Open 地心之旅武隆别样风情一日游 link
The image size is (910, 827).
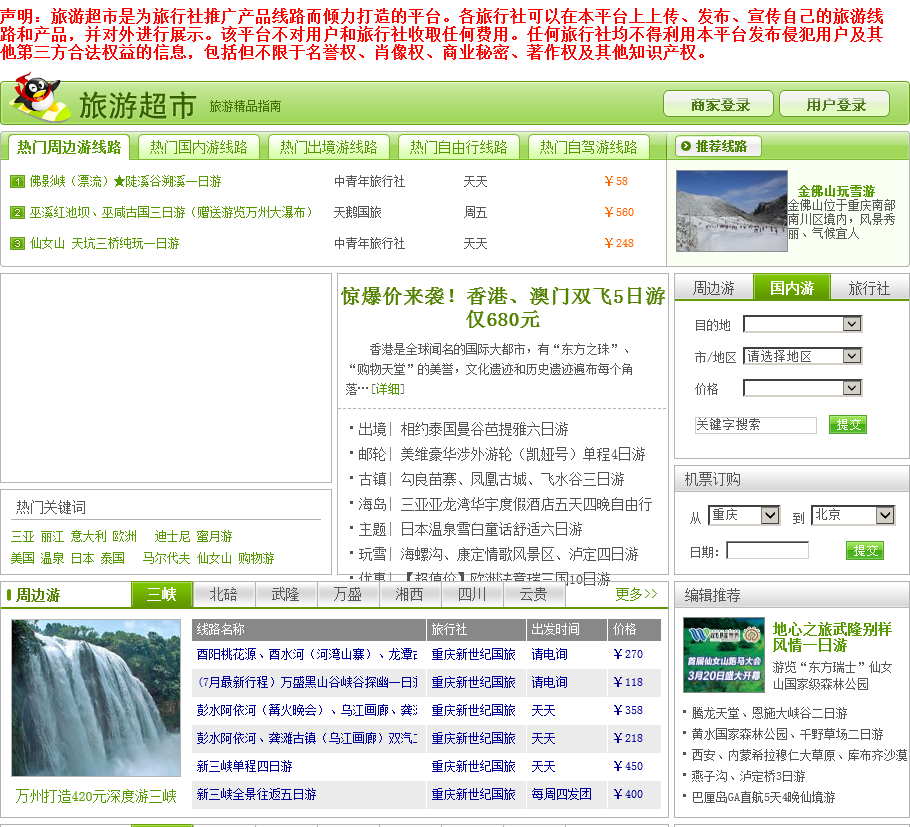click(832, 637)
